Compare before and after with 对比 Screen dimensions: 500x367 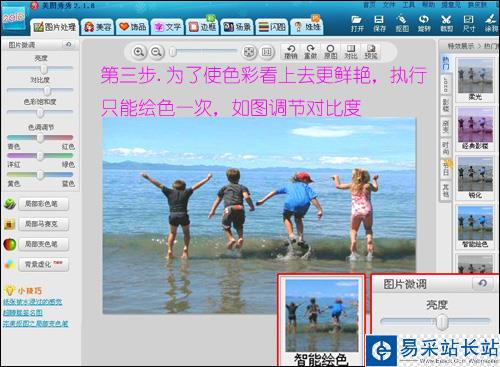coord(351,52)
